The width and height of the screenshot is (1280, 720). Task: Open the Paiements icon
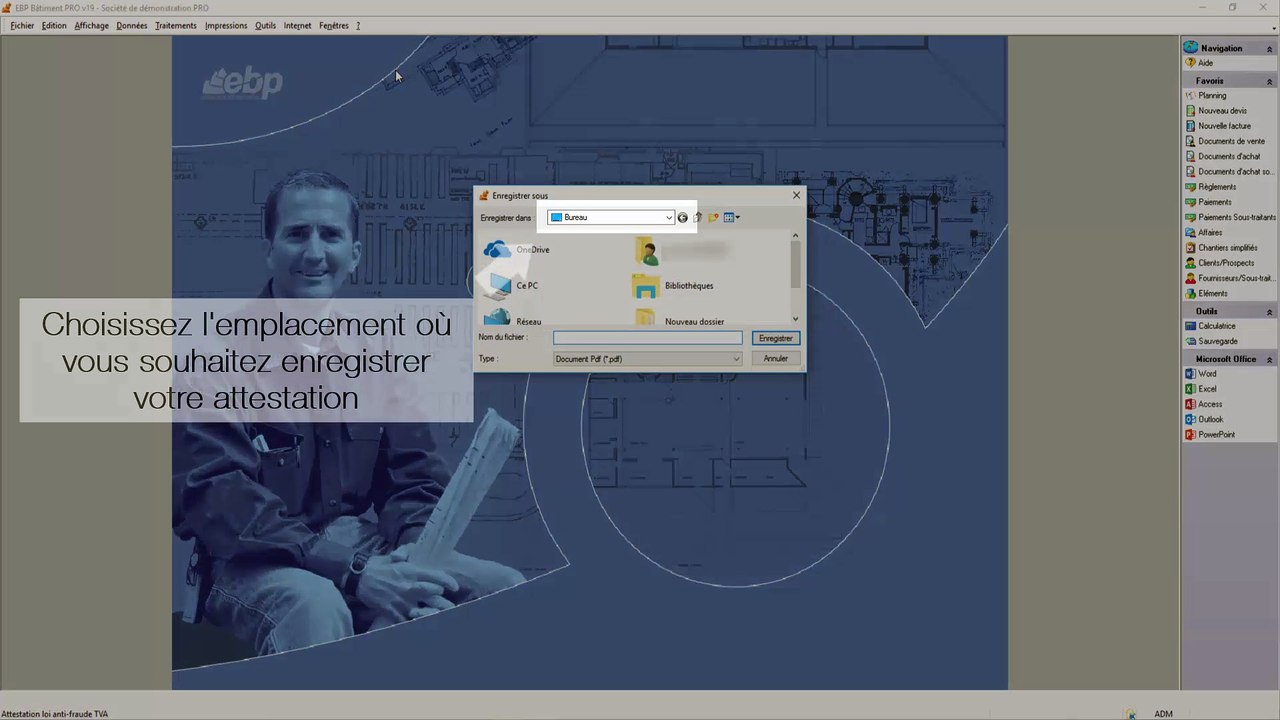point(1190,202)
